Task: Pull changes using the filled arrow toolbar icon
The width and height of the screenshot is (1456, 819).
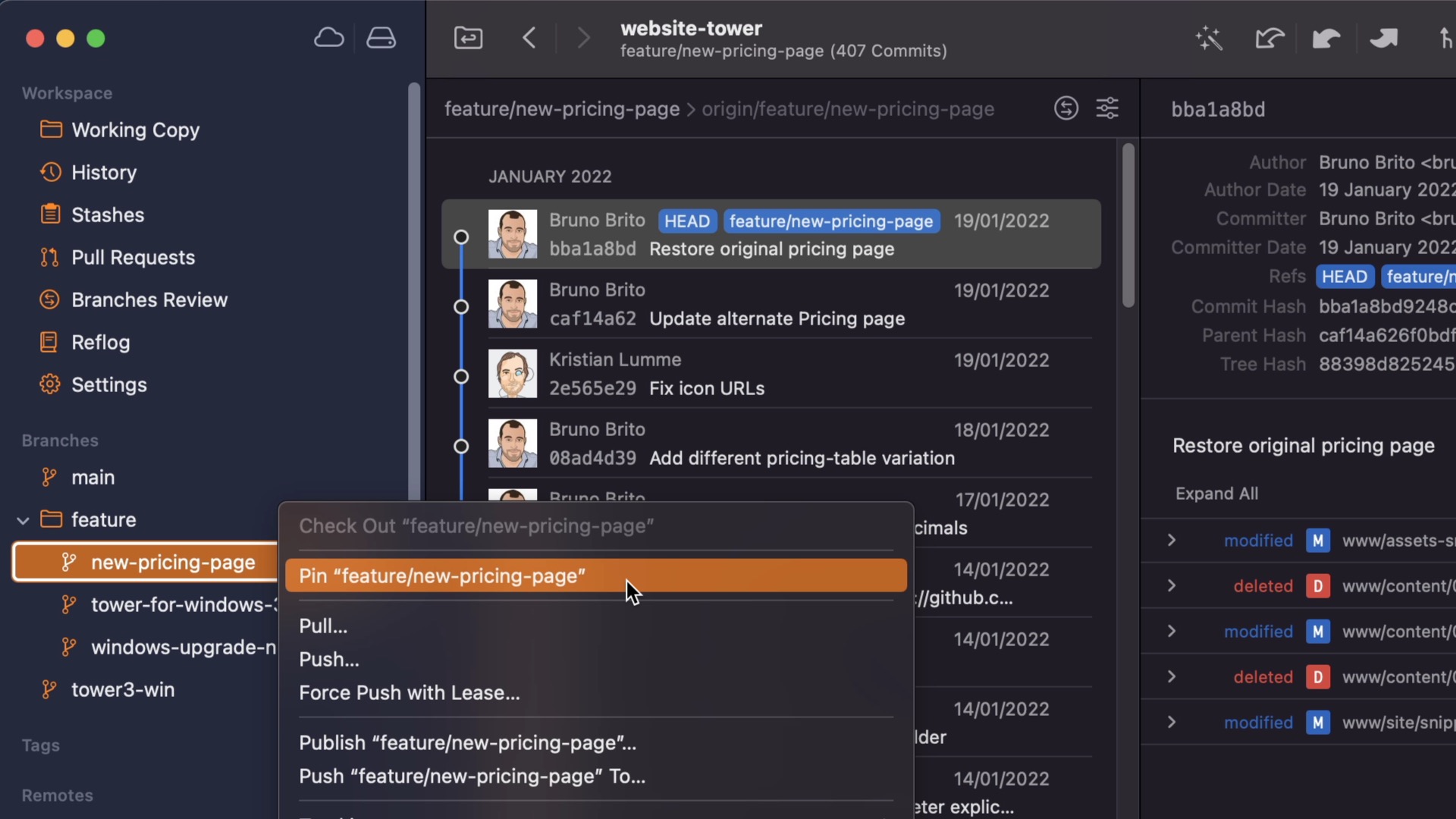Action: click(1326, 38)
